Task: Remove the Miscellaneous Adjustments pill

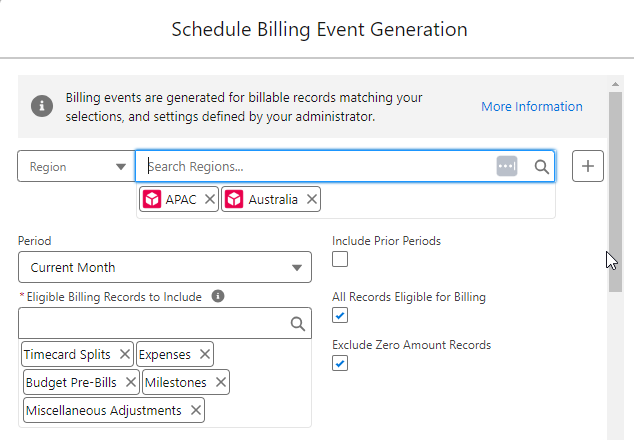Action: point(195,410)
